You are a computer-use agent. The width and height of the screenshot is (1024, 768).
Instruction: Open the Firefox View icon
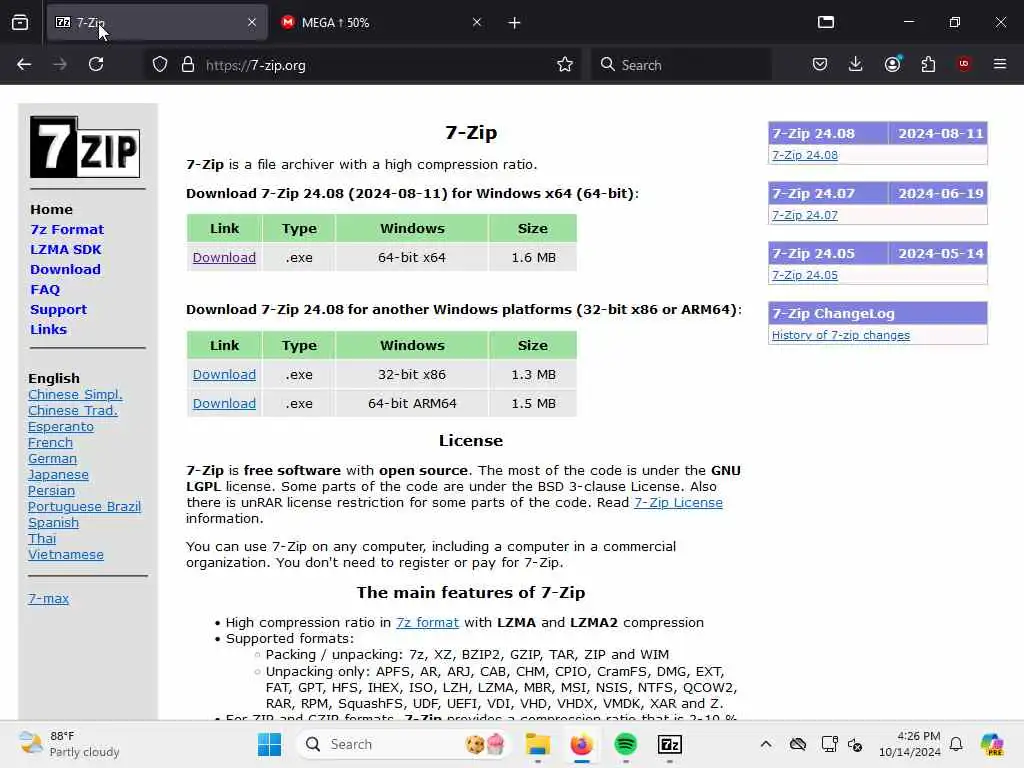pos(20,22)
